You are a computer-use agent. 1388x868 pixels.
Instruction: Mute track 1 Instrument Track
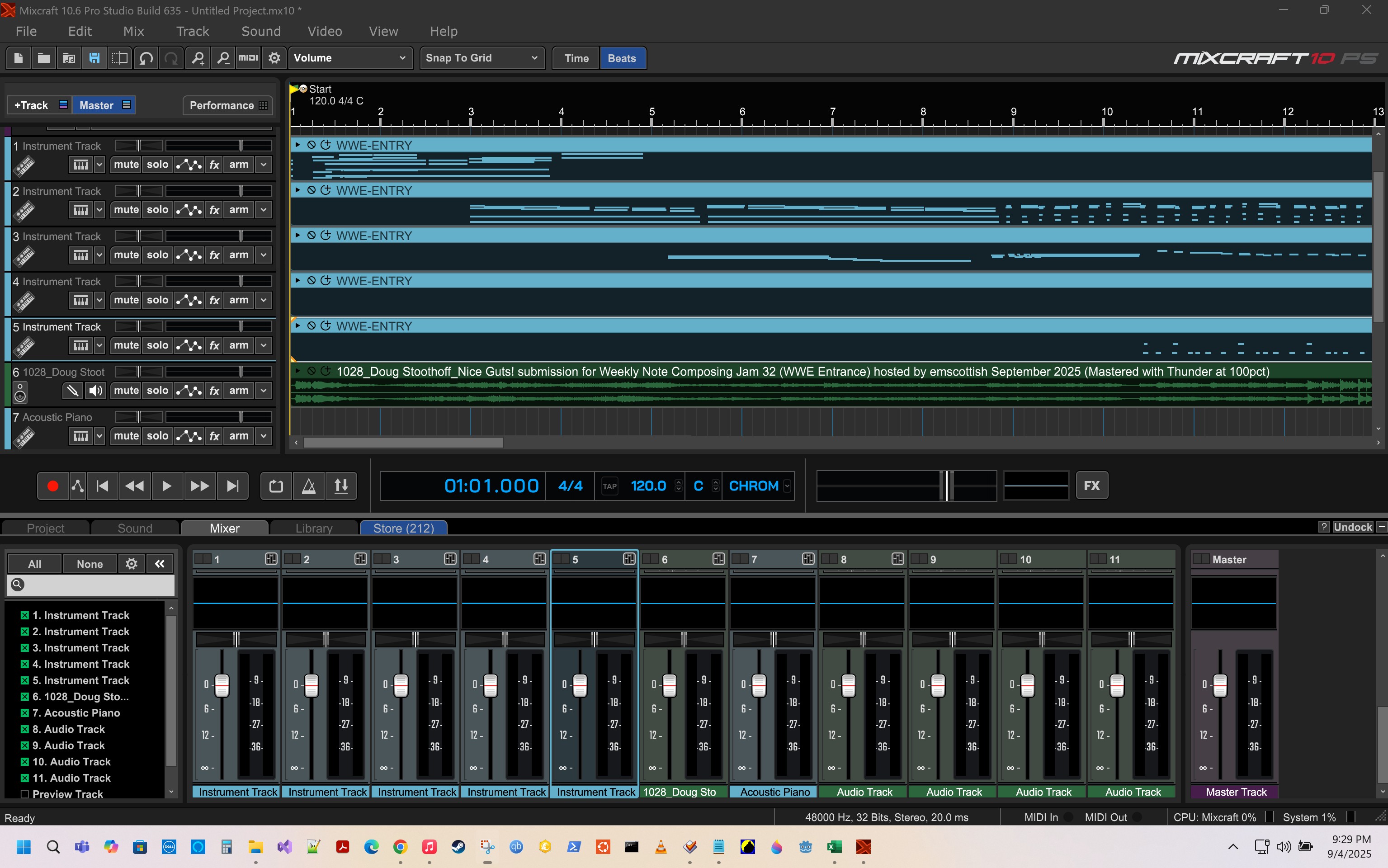pyautogui.click(x=126, y=164)
